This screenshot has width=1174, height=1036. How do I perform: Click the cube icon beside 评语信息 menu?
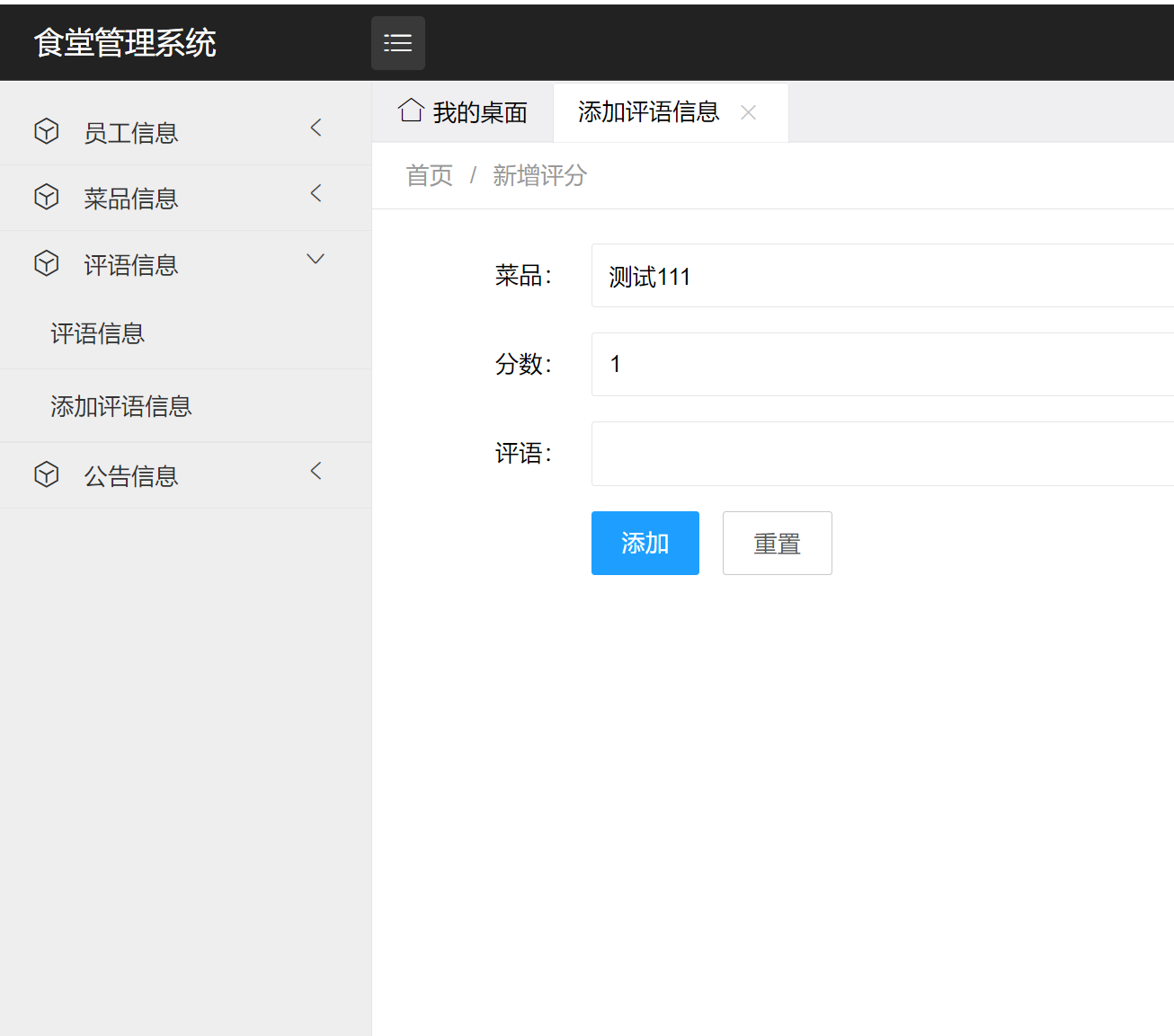[x=47, y=263]
